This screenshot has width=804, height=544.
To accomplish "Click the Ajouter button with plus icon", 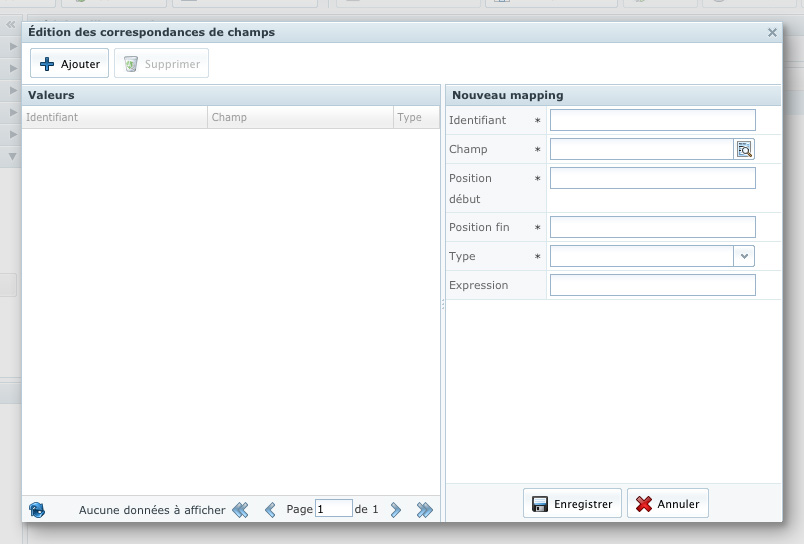I will pyautogui.click(x=69, y=64).
